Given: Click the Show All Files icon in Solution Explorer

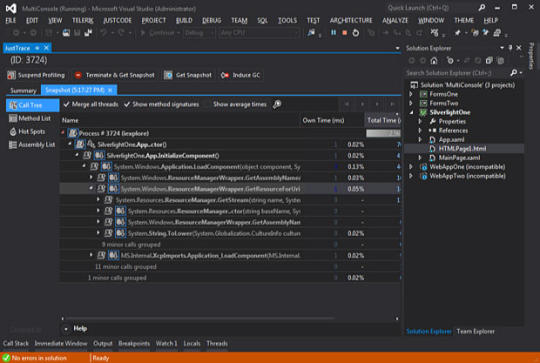Looking at the screenshot, I should 500,61.
